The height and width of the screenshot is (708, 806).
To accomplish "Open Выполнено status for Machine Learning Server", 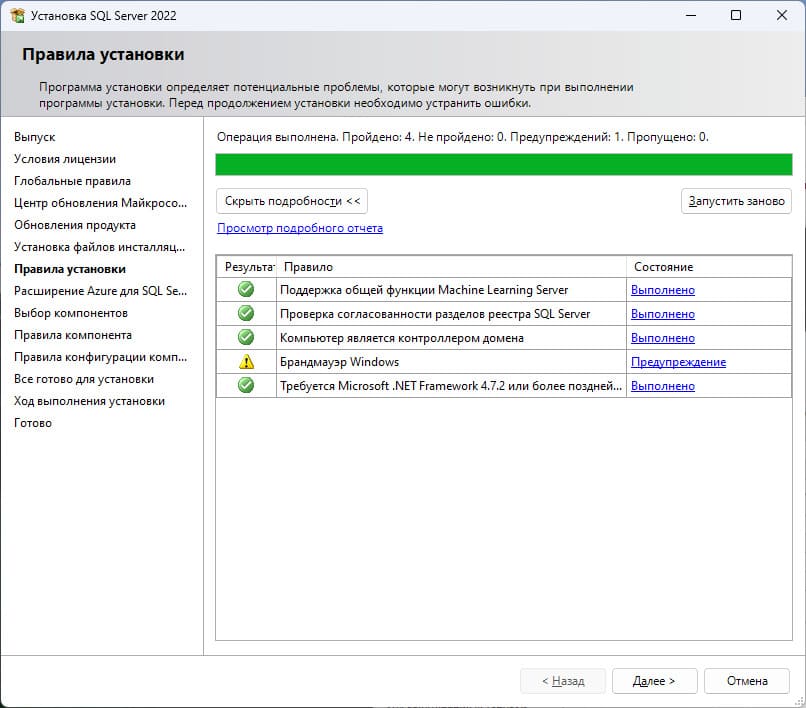I will tap(663, 290).
